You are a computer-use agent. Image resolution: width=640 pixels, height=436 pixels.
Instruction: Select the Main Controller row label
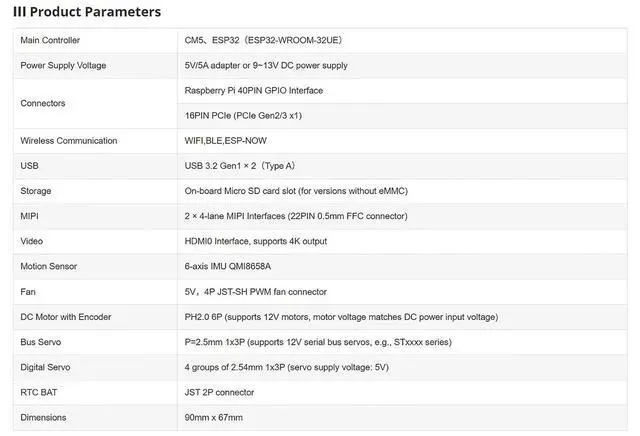[x=50, y=40]
